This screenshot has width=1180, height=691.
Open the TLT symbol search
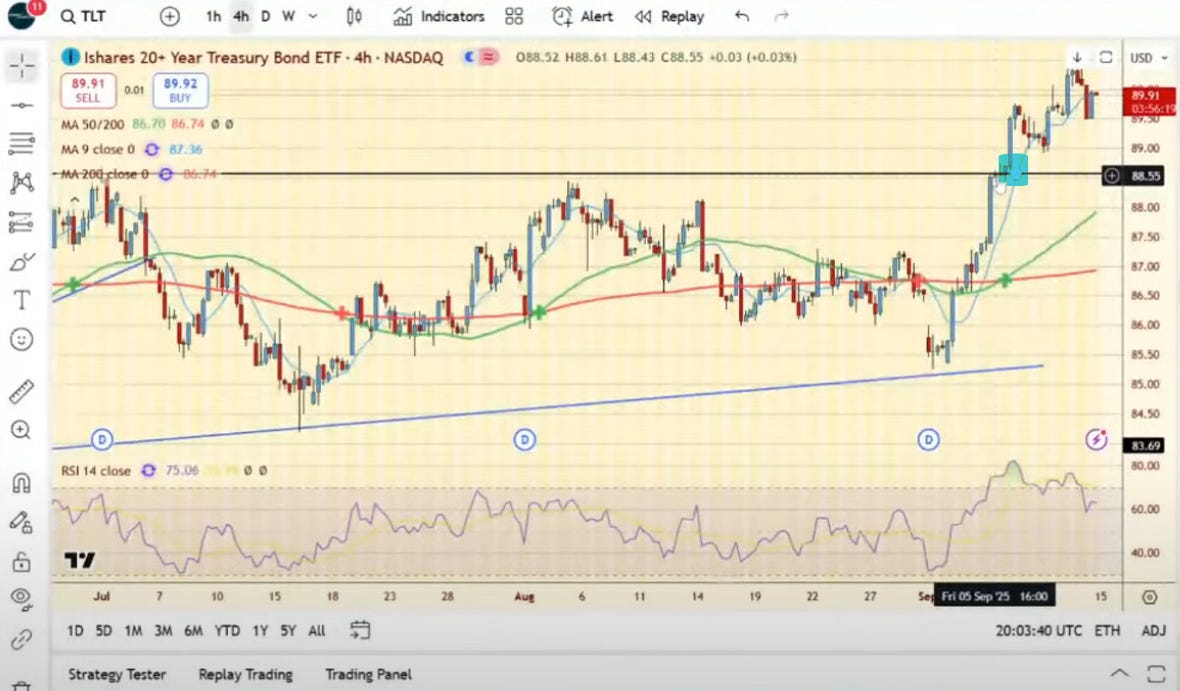pyautogui.click(x=83, y=17)
